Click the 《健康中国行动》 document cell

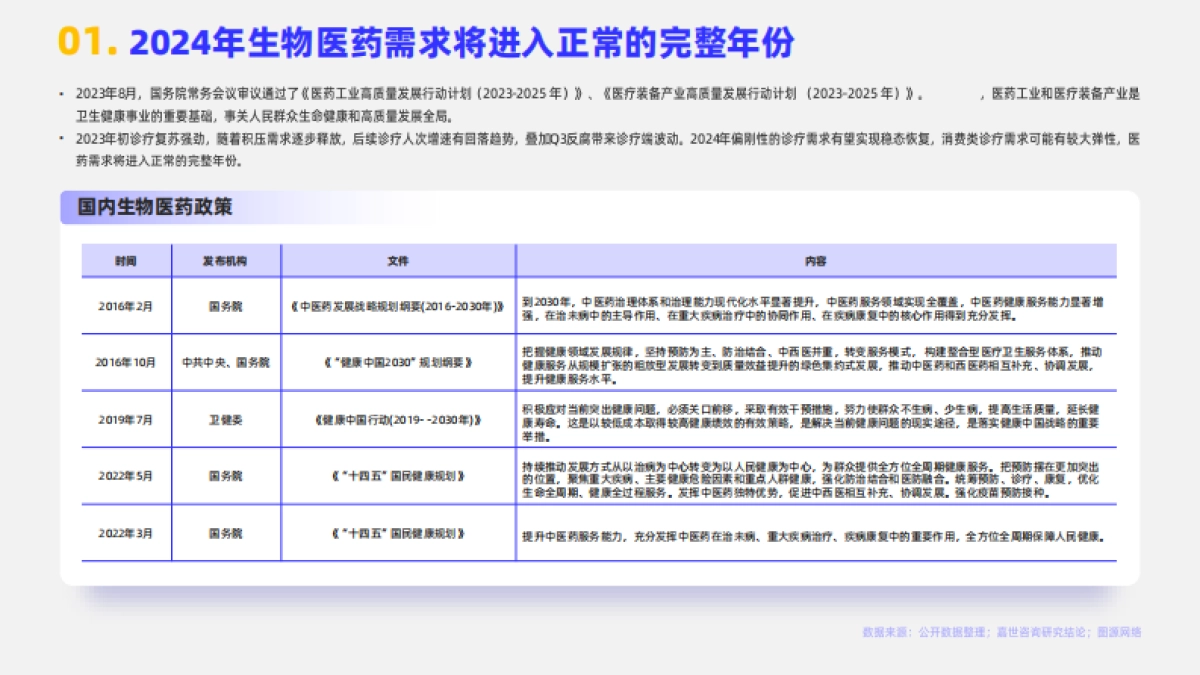pyautogui.click(x=398, y=420)
